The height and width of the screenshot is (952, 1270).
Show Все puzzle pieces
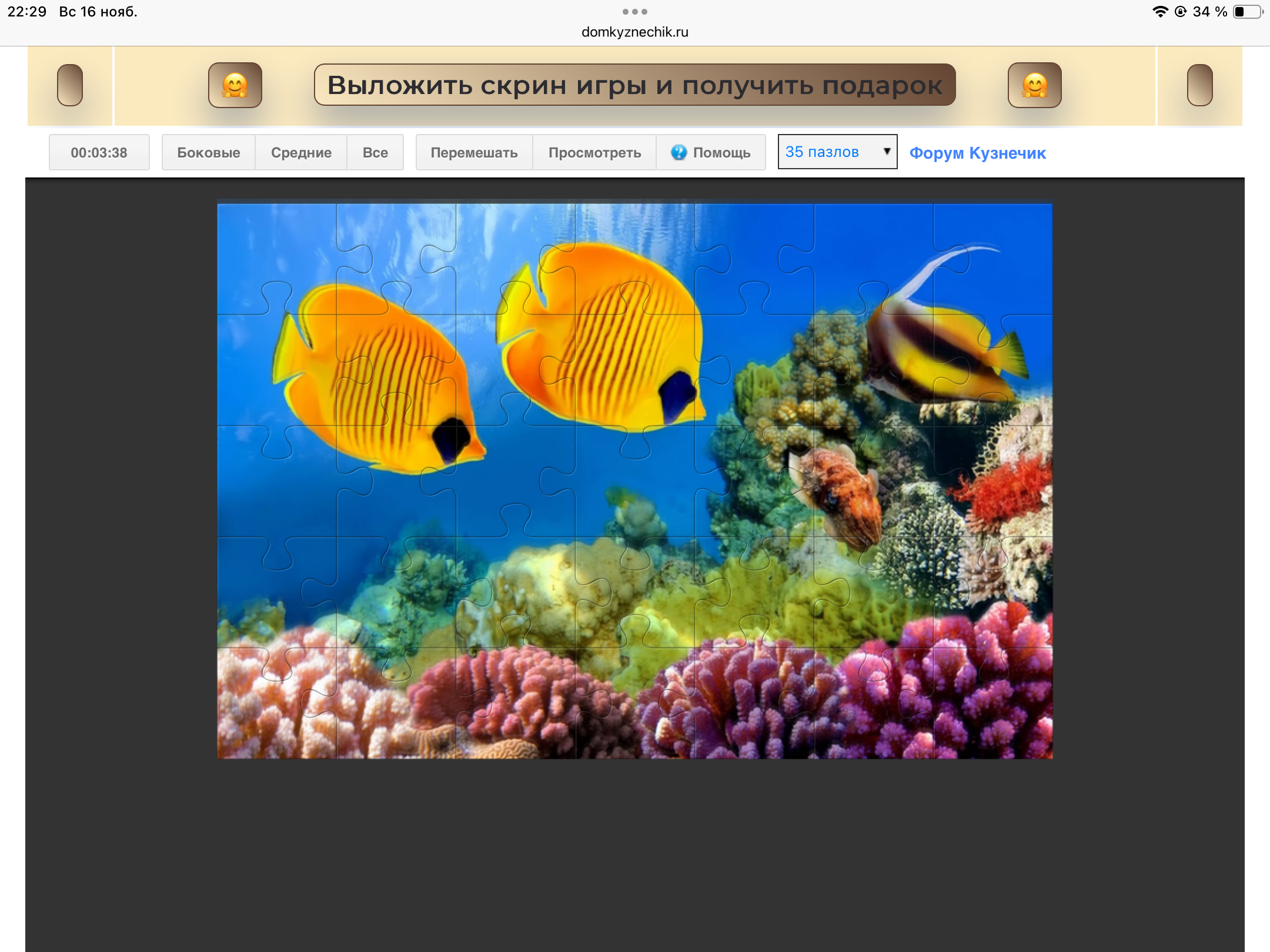tap(375, 153)
